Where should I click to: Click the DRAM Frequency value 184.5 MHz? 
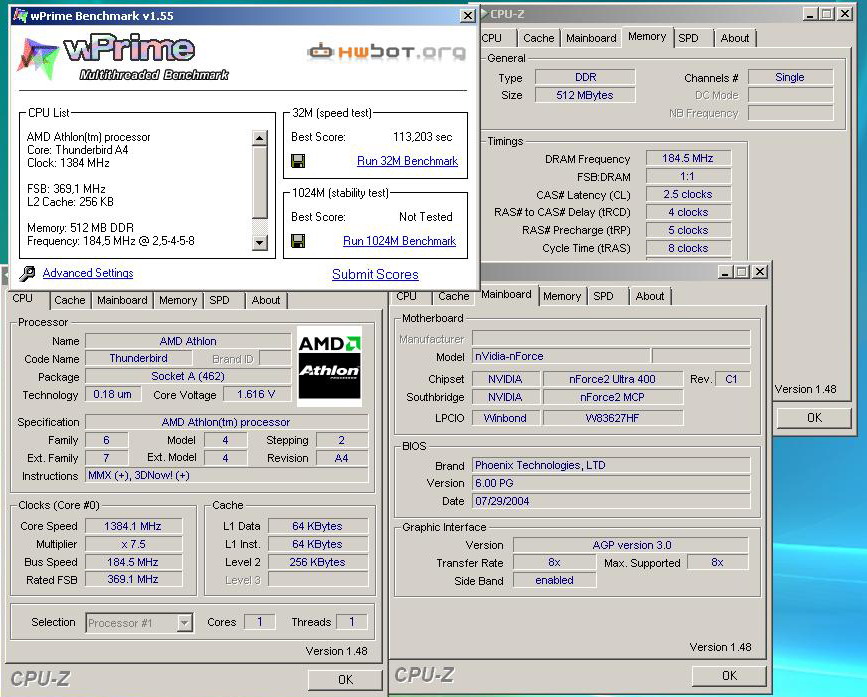point(688,158)
